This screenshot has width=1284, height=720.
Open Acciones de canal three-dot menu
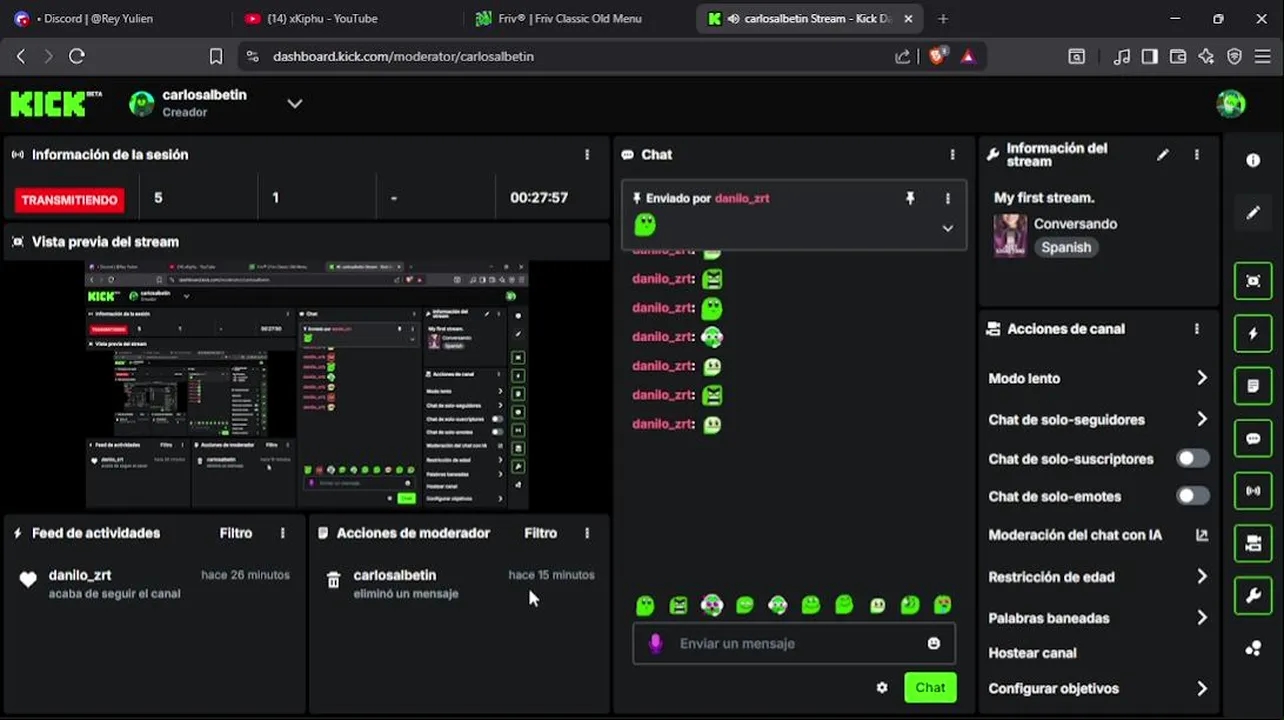tap(1197, 329)
